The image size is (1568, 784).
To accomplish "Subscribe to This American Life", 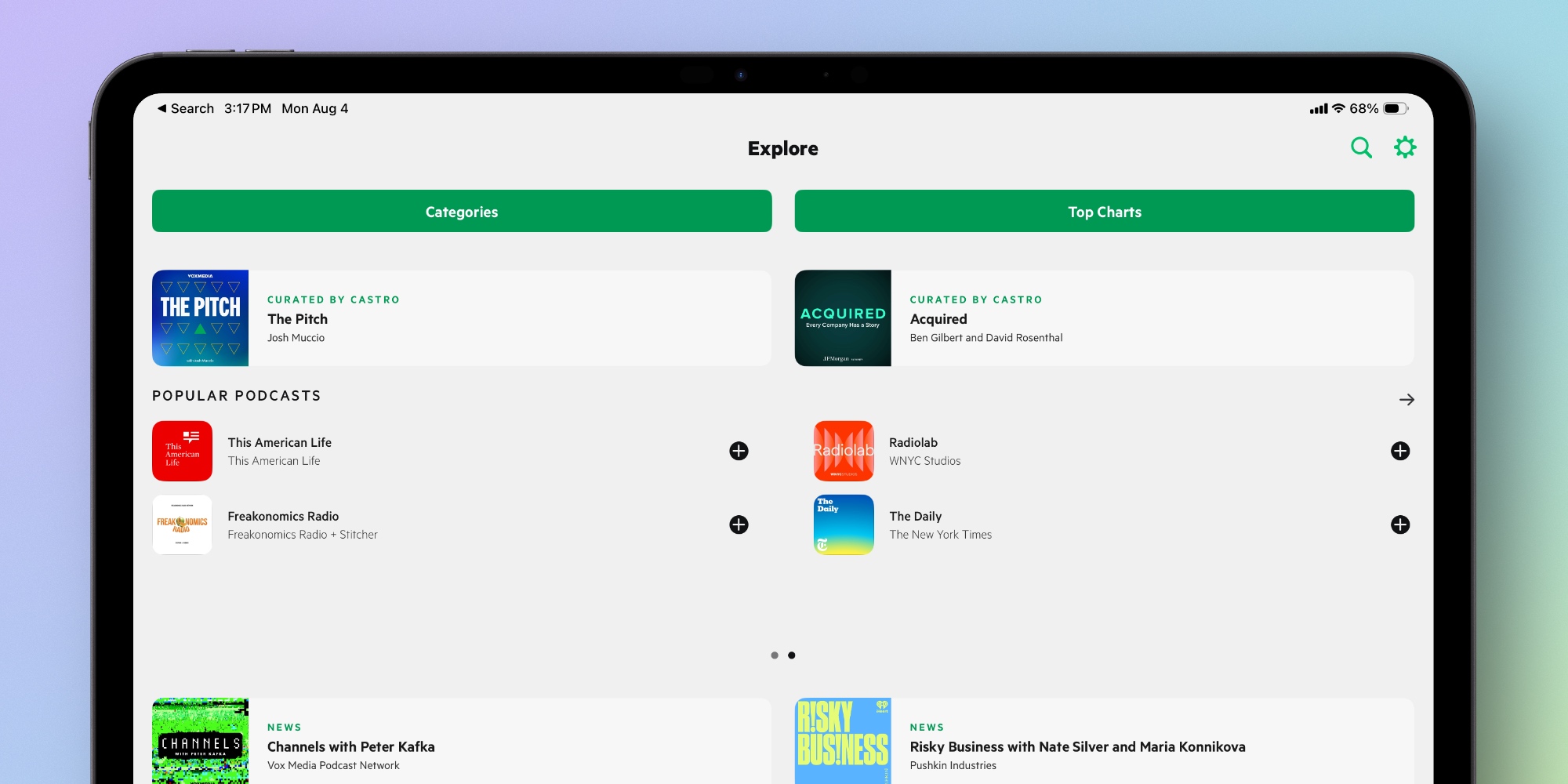I will 738,451.
